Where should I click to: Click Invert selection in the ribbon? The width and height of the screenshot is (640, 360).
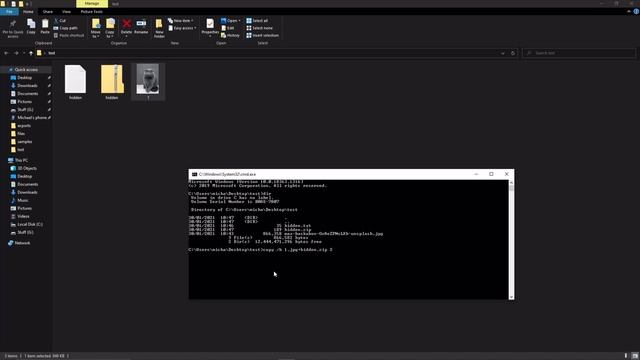point(262,36)
